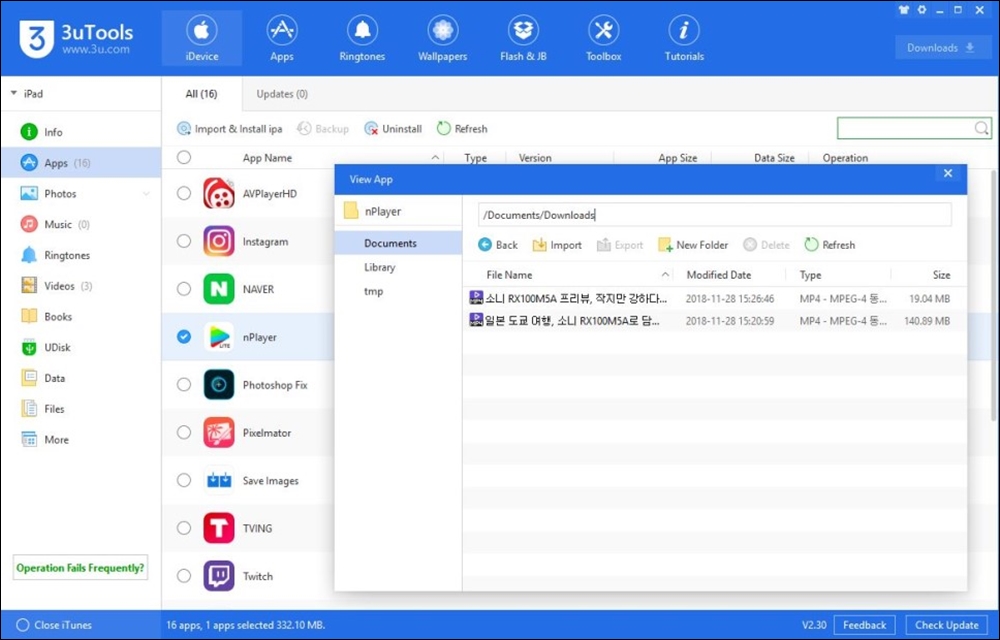Select the tmp folder in View App
Viewport: 1000px width, 640px height.
[398, 291]
